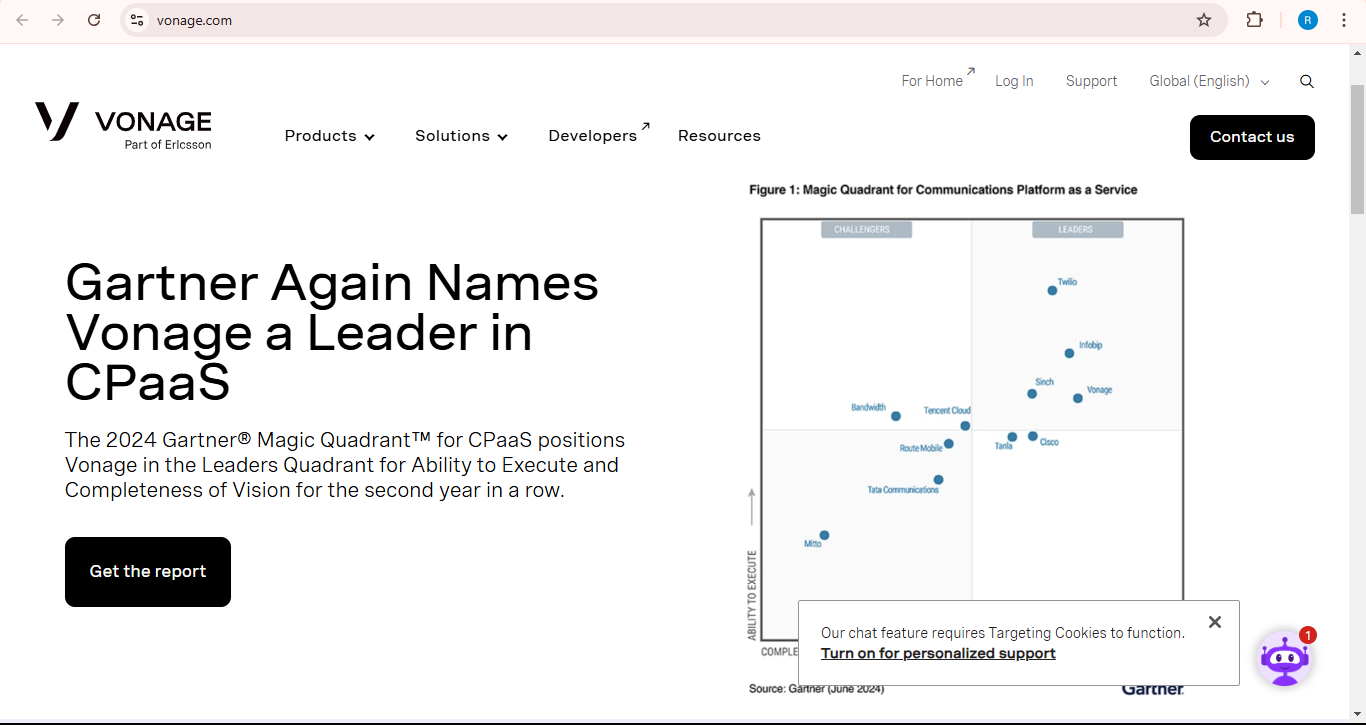Click the Tencent Cloud label
Screen dimensions: 1366x725
tap(947, 411)
